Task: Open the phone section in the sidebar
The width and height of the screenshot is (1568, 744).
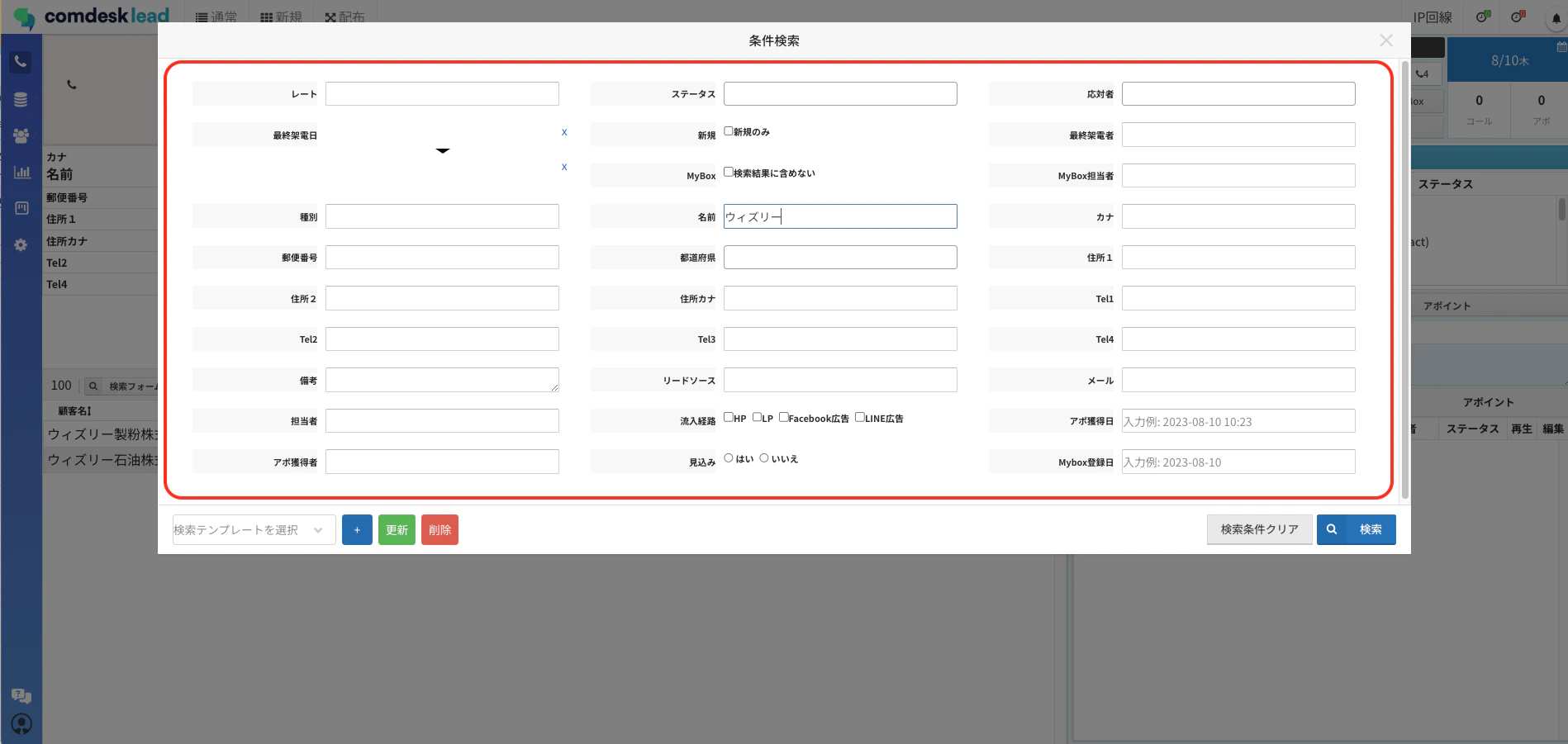Action: coord(21,62)
